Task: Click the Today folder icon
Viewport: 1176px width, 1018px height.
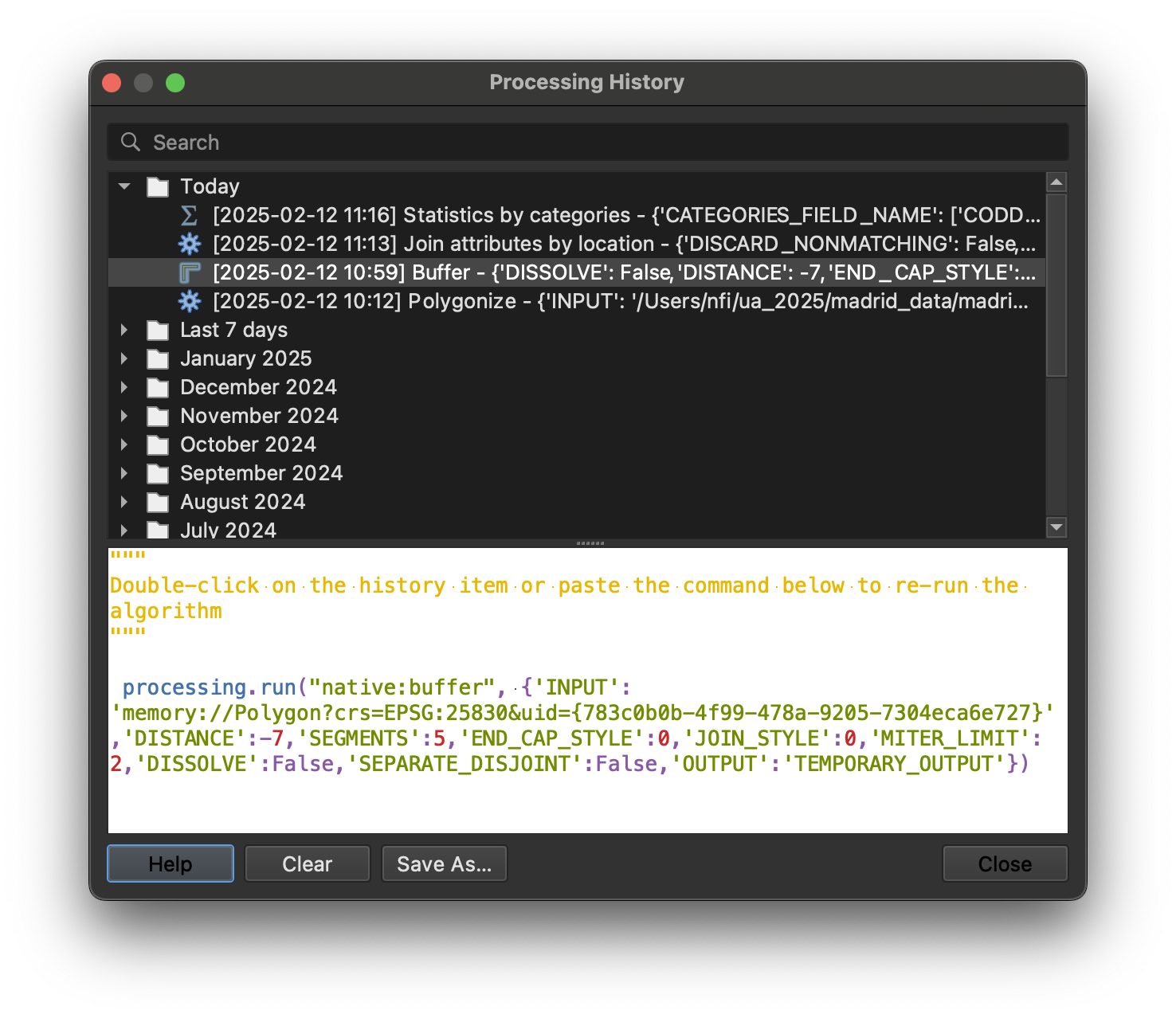Action: point(158,186)
